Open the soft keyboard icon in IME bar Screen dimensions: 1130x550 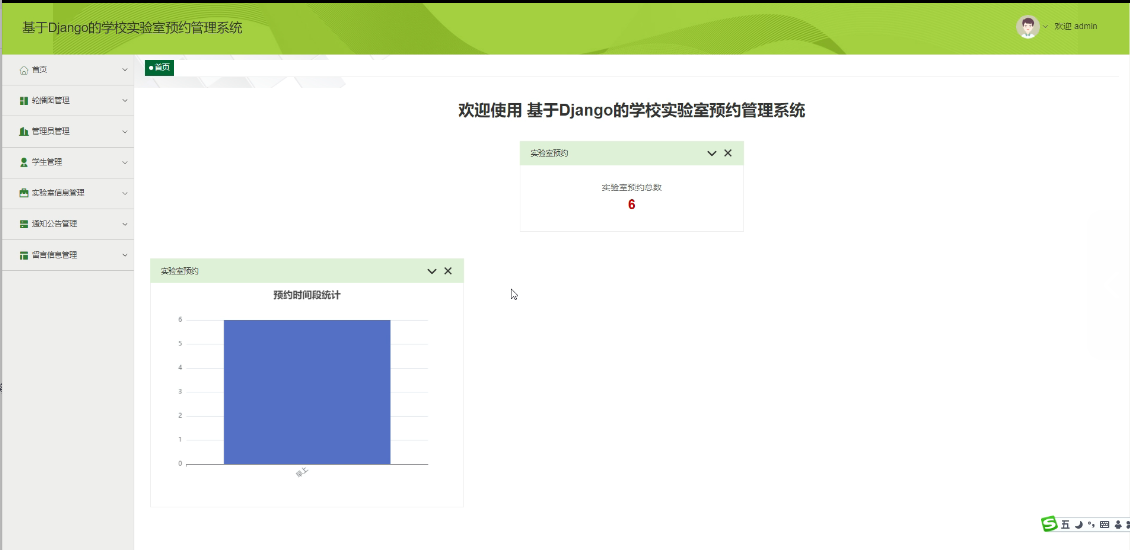(x=1105, y=525)
